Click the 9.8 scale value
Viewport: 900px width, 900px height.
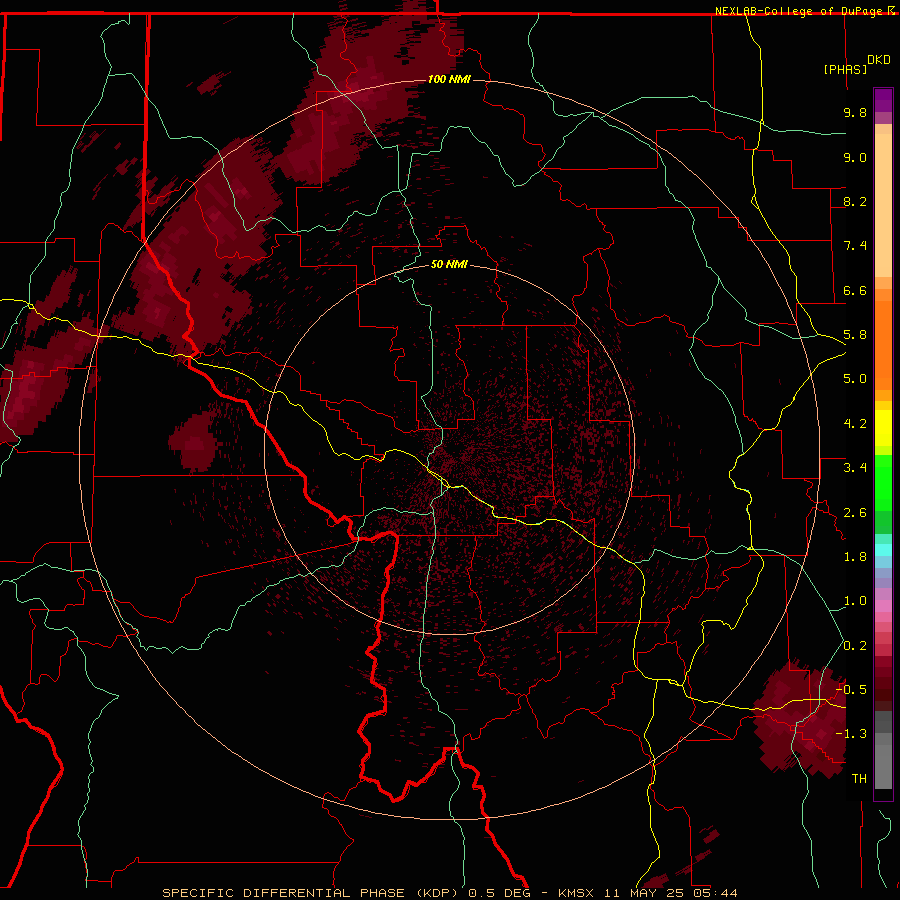click(855, 112)
